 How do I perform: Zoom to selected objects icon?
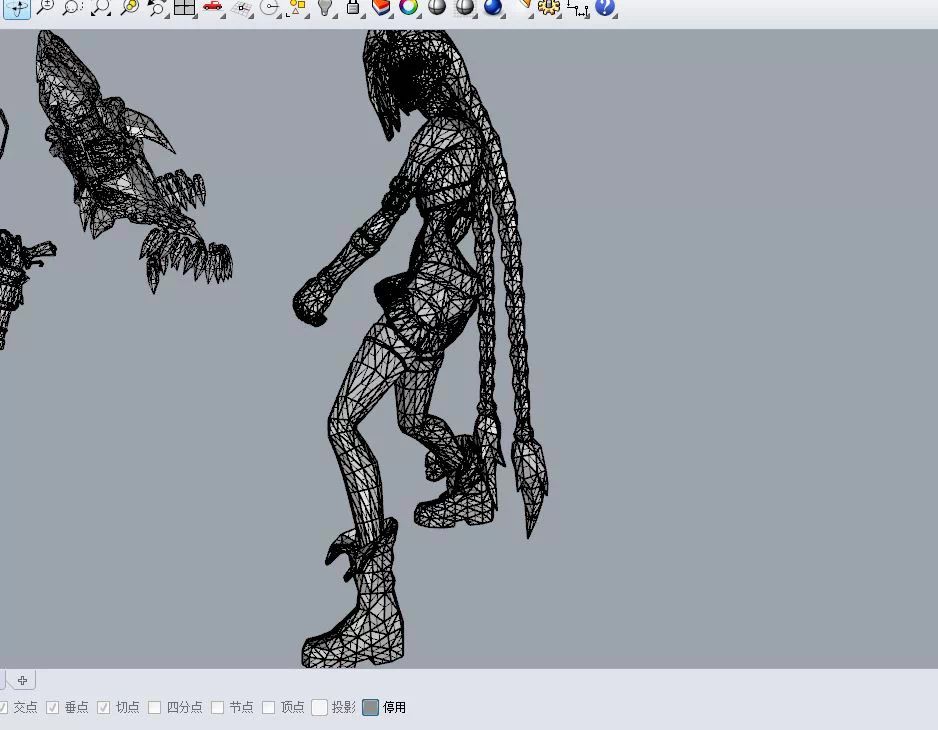(129, 7)
